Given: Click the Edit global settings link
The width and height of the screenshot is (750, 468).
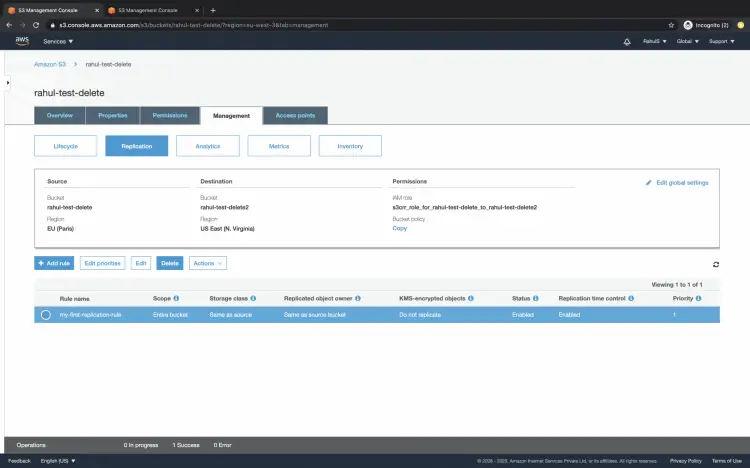Looking at the screenshot, I should [682, 183].
